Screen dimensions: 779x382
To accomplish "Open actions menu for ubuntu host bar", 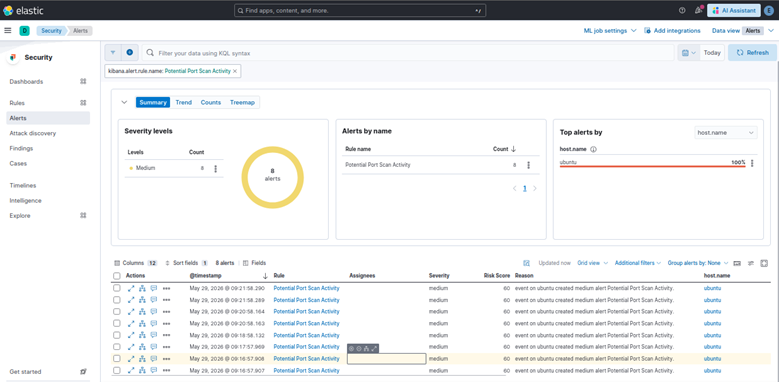I will tap(752, 163).
